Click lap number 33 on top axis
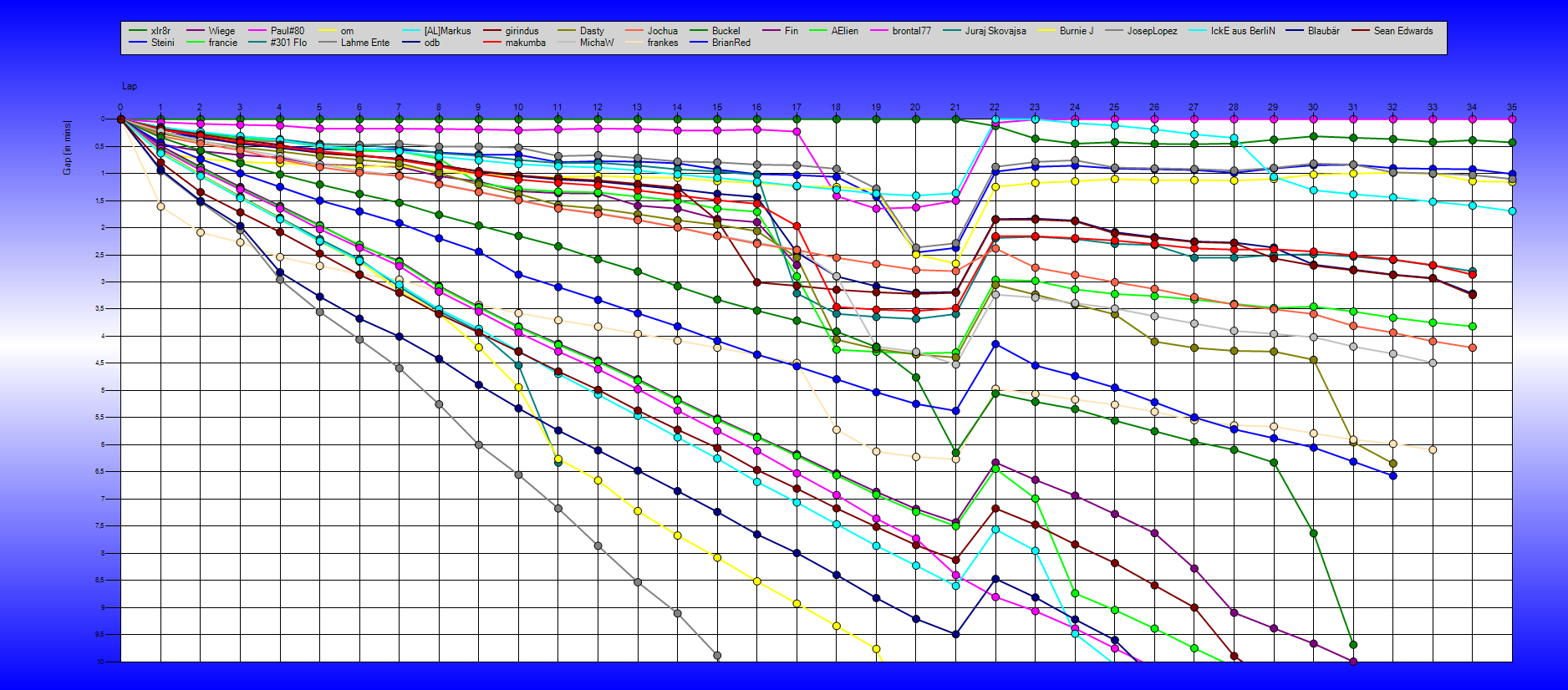 (x=1433, y=107)
